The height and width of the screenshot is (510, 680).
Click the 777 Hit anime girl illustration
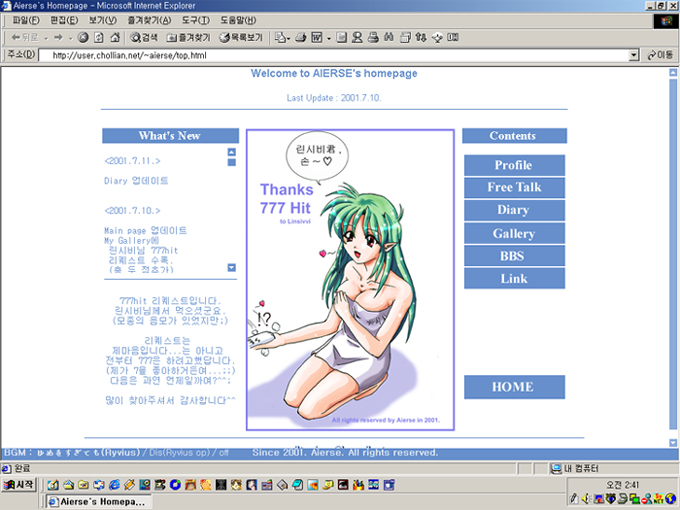350,280
